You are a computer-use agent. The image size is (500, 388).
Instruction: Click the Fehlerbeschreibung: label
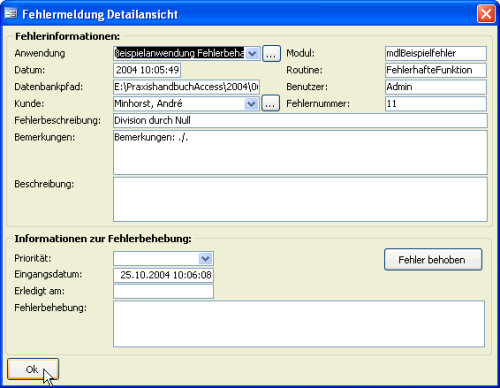pyautogui.click(x=57, y=120)
